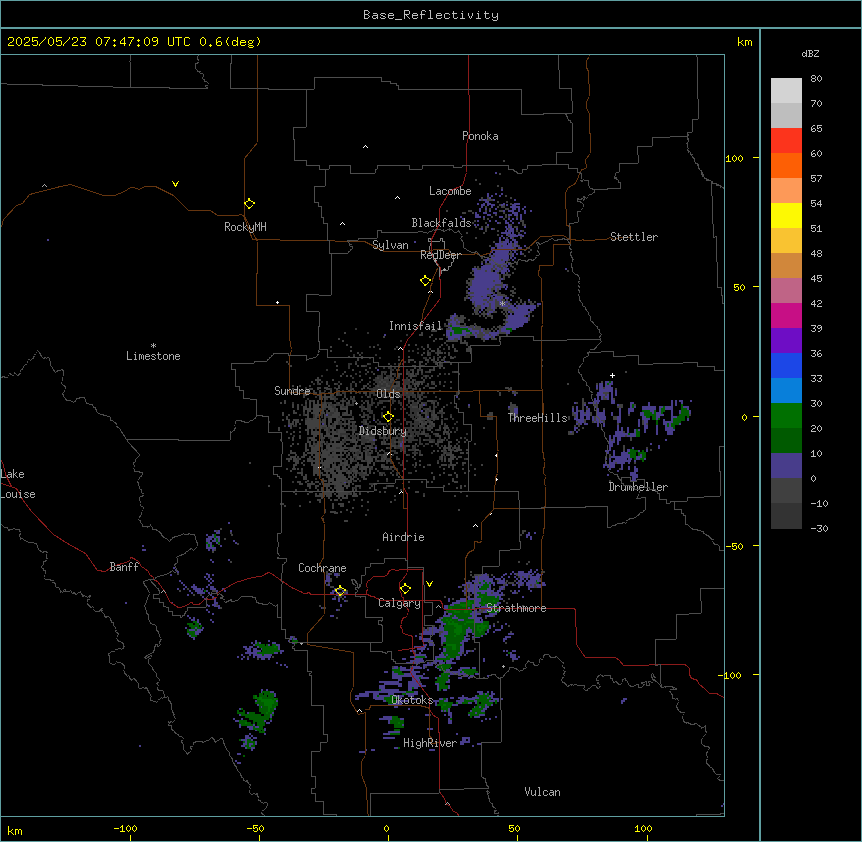Pick the slate purple 10 dBZ legend swatch
Screen dimensions: 862x842
pos(786,466)
